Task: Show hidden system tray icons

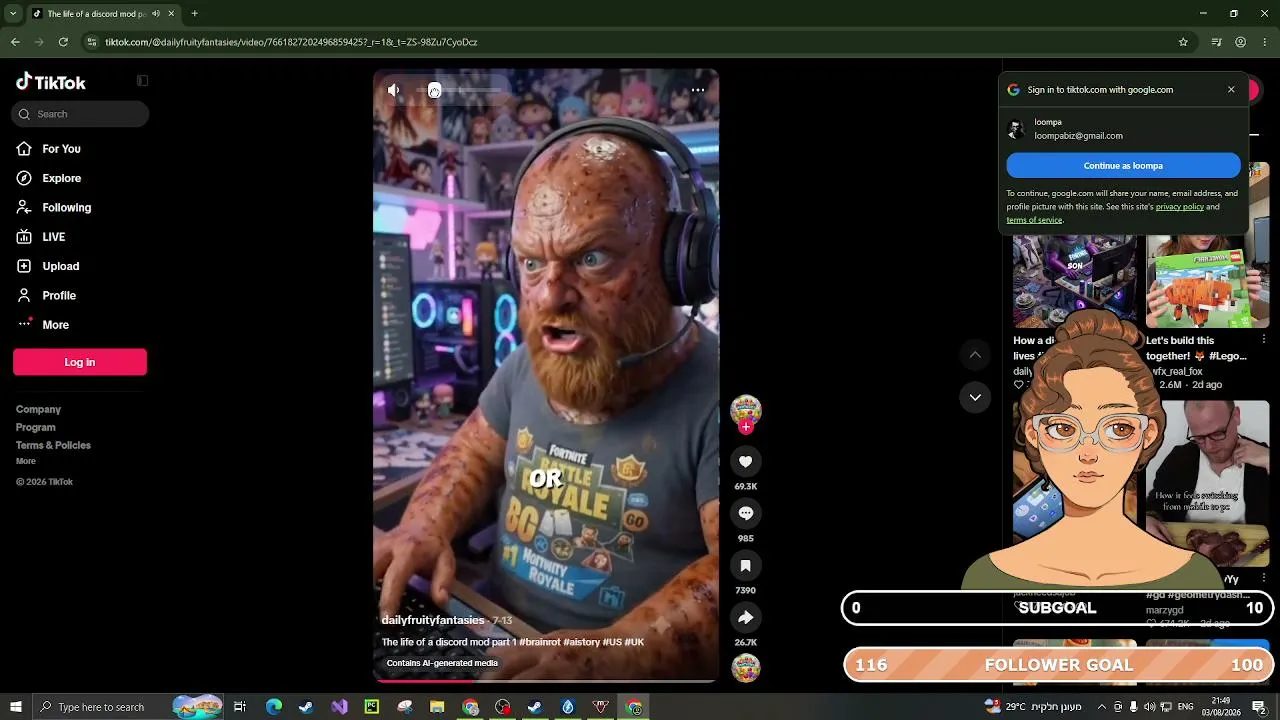Action: point(1102,707)
